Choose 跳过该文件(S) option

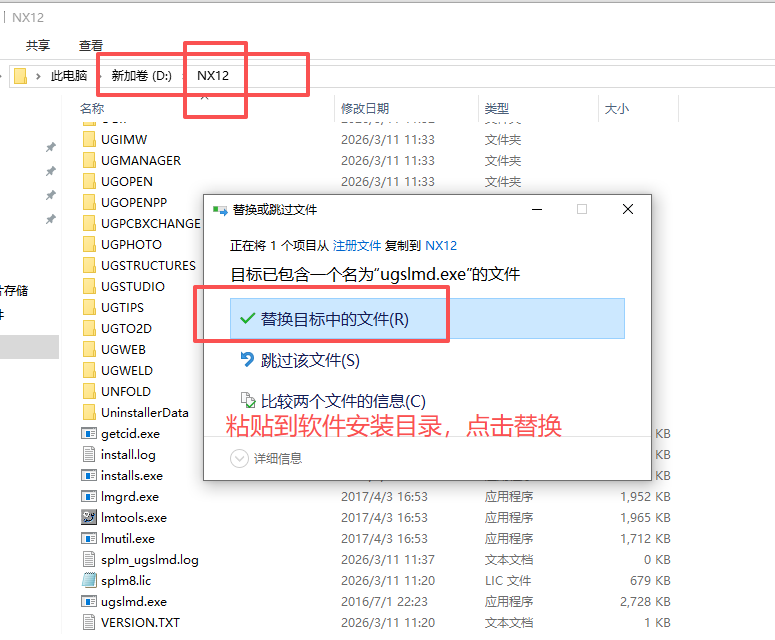pos(300,360)
